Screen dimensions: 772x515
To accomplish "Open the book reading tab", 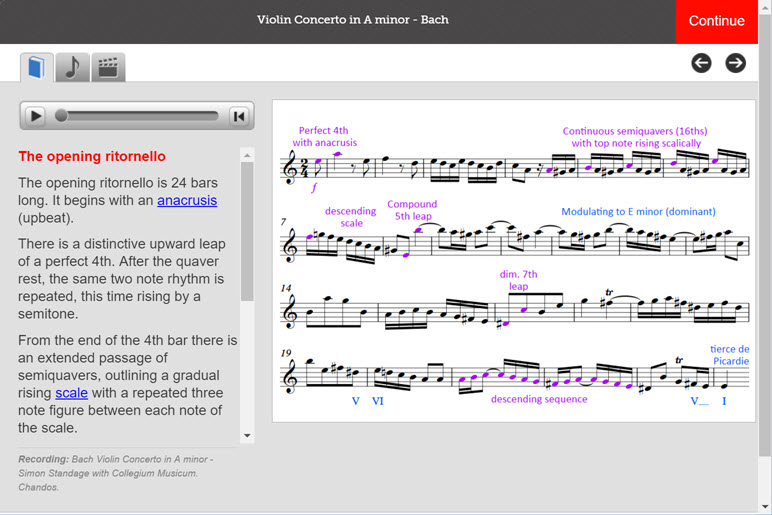I will 37,67.
